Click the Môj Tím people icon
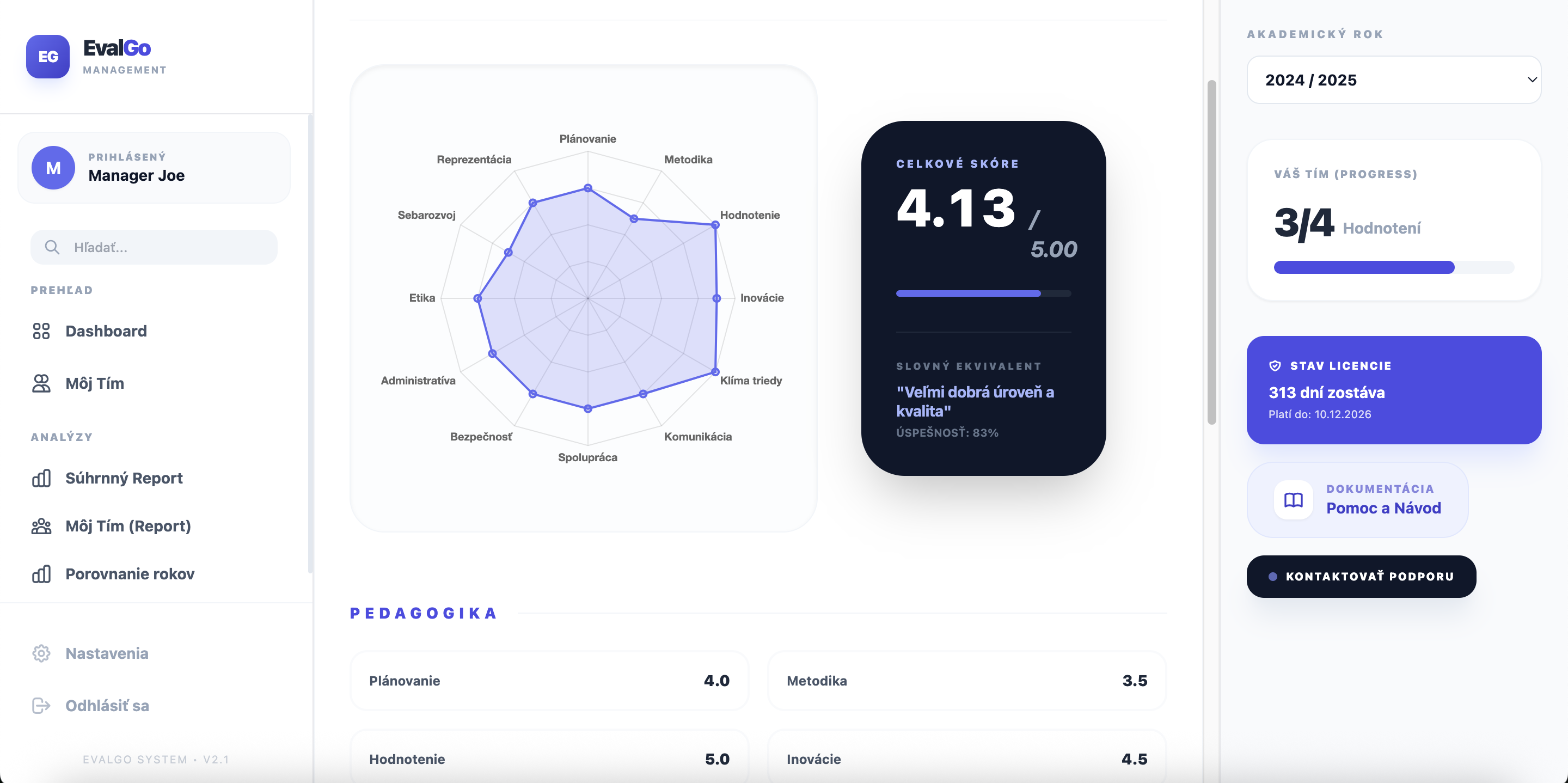This screenshot has width=1568, height=783. [x=41, y=383]
